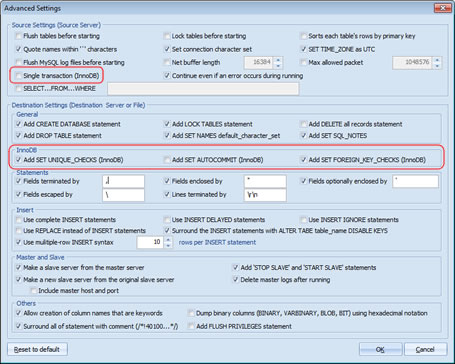Toggle Fields terminated by checkbox
The height and width of the screenshot is (364, 455).
point(18,181)
